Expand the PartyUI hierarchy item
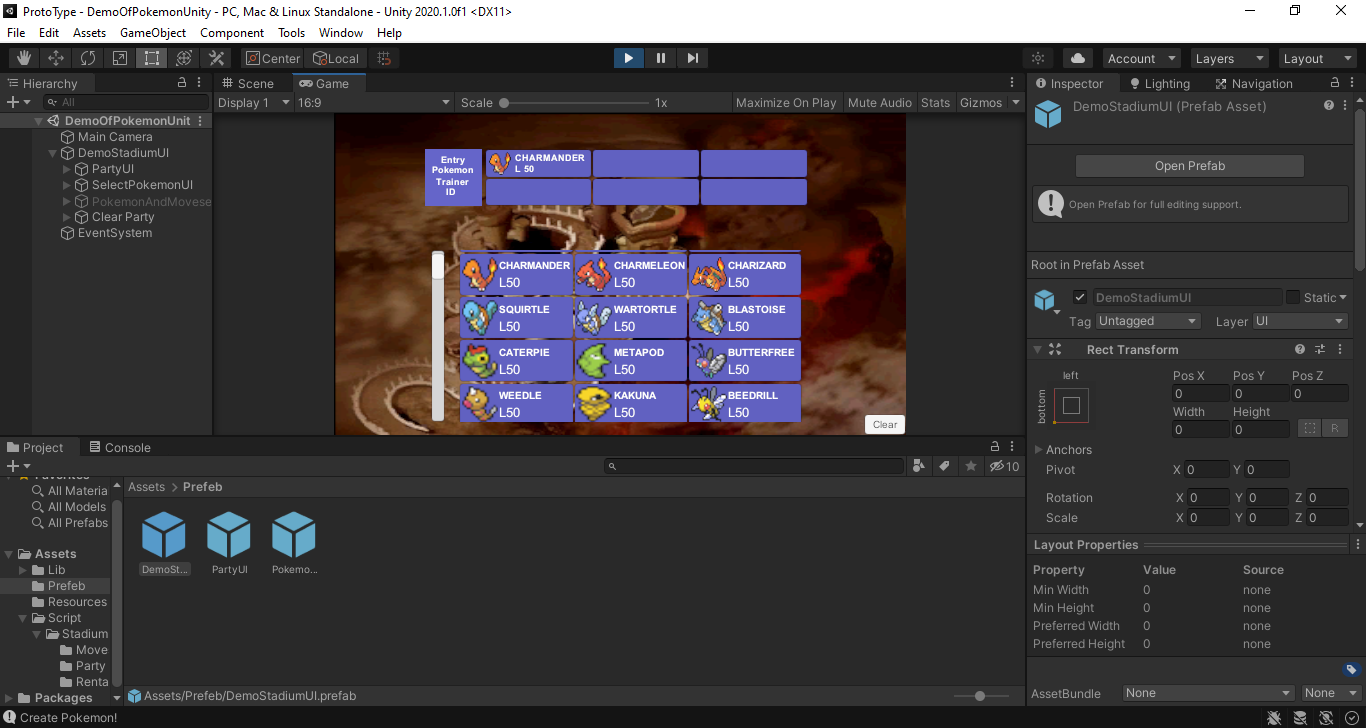Screen dimensions: 1366x728 pos(67,169)
